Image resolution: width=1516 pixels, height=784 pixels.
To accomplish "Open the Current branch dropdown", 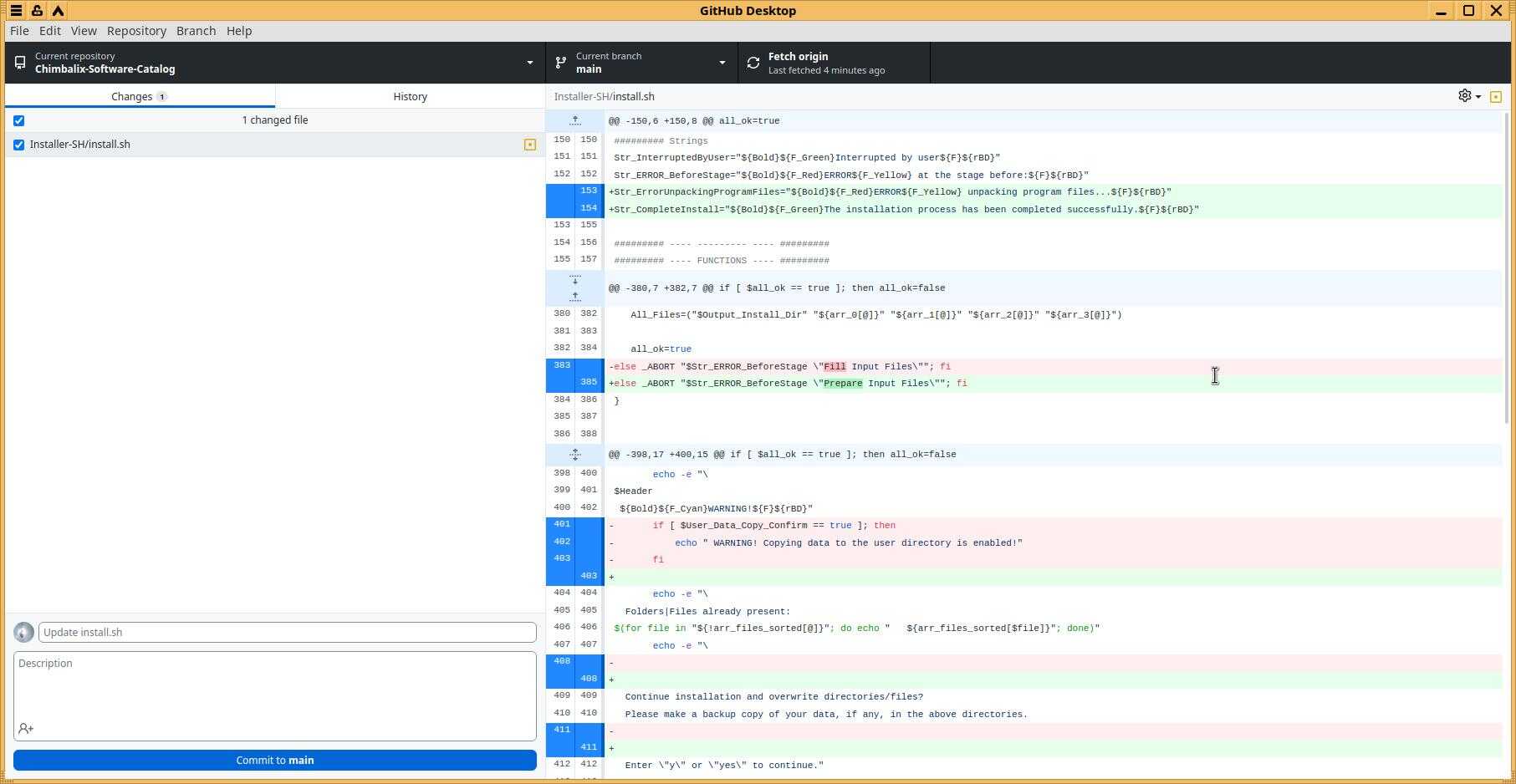I will tap(641, 63).
